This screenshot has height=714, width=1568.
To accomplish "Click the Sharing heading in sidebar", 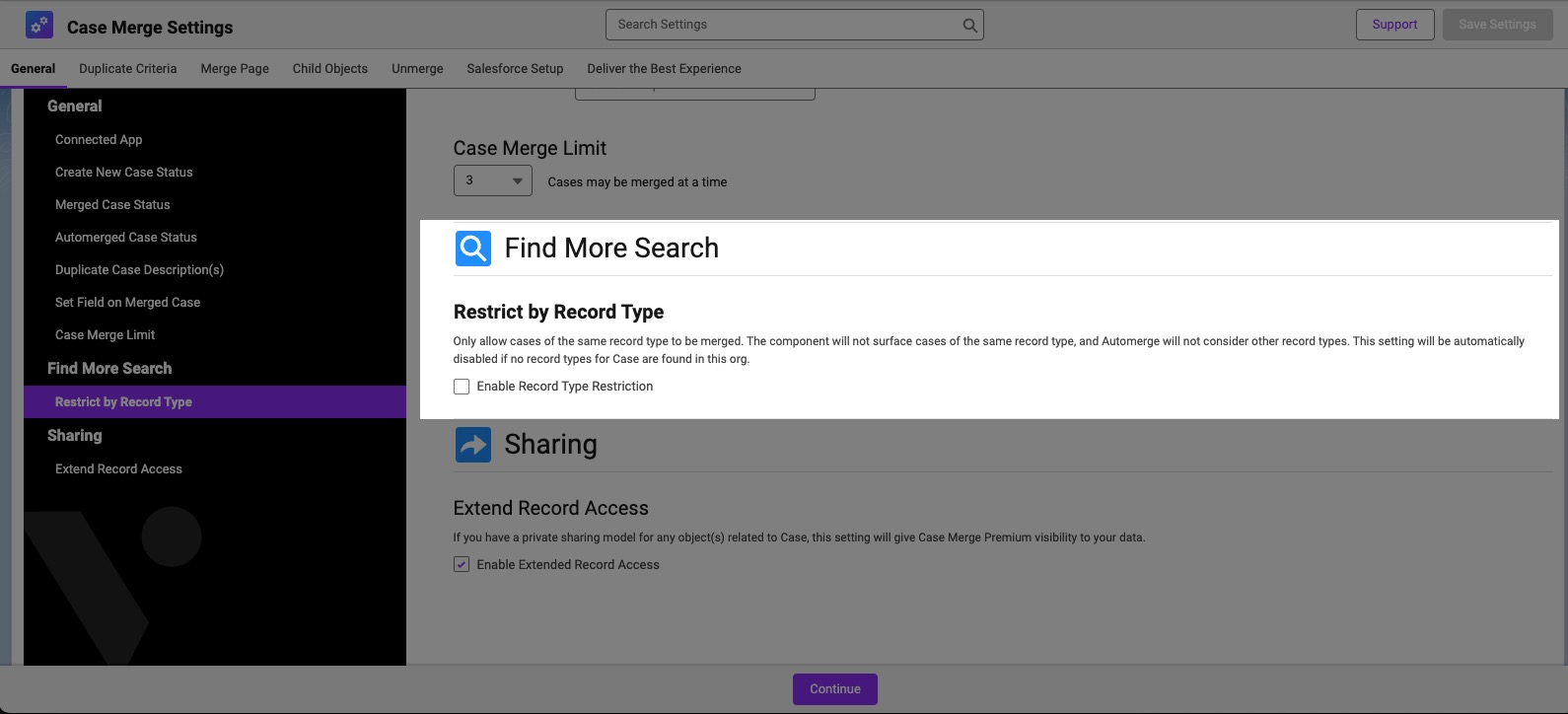I will 75,436.
